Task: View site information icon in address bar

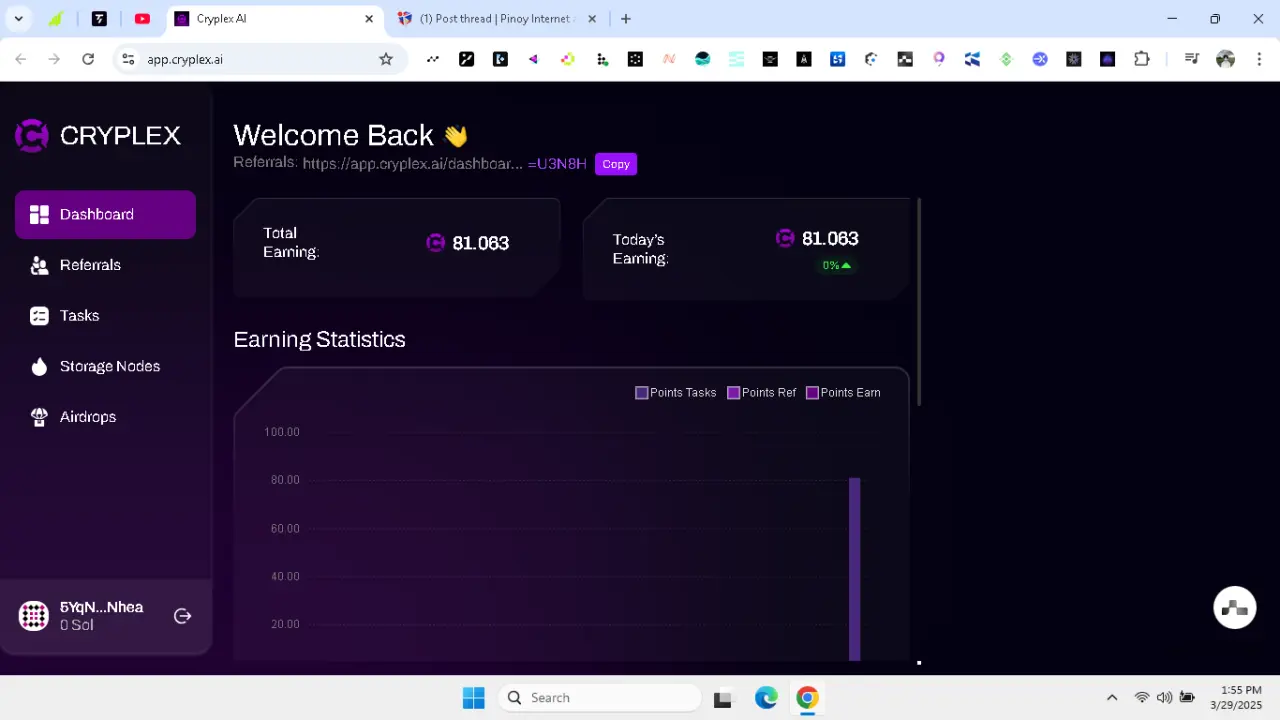Action: click(128, 59)
